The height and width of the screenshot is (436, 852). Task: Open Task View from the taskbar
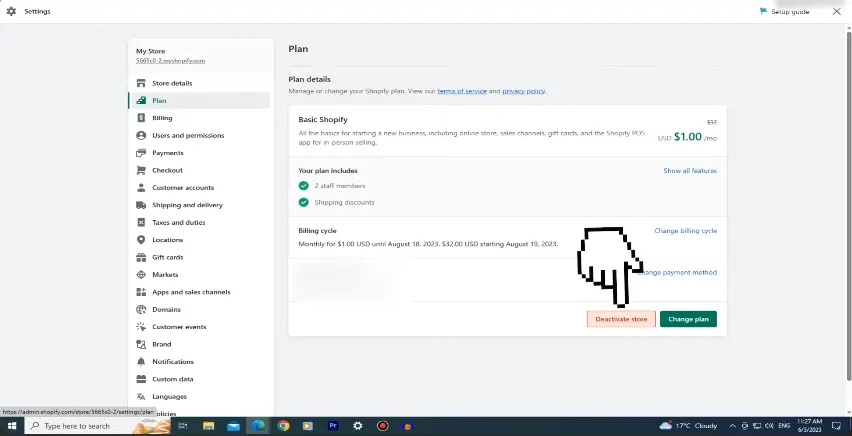click(x=183, y=426)
